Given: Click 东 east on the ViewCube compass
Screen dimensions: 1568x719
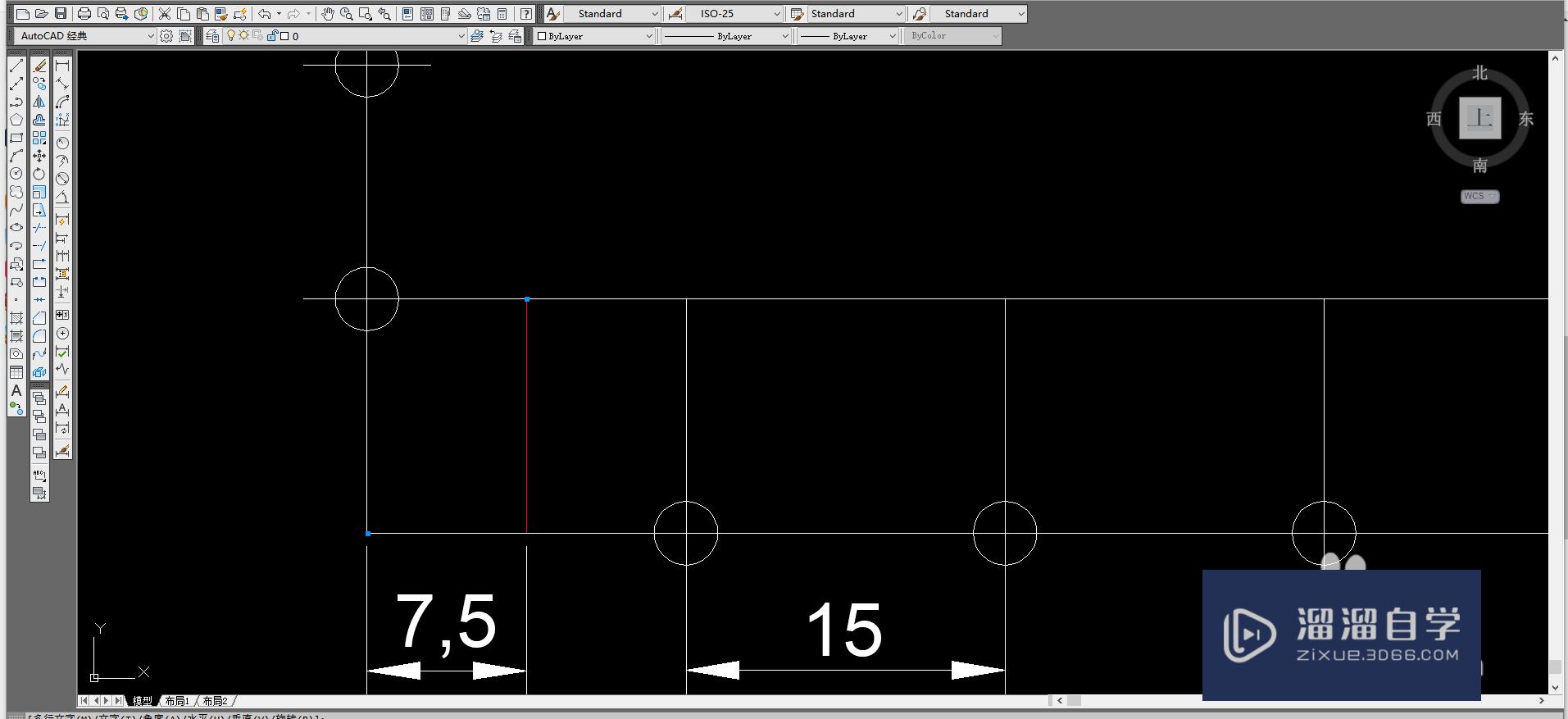Looking at the screenshot, I should (1525, 119).
